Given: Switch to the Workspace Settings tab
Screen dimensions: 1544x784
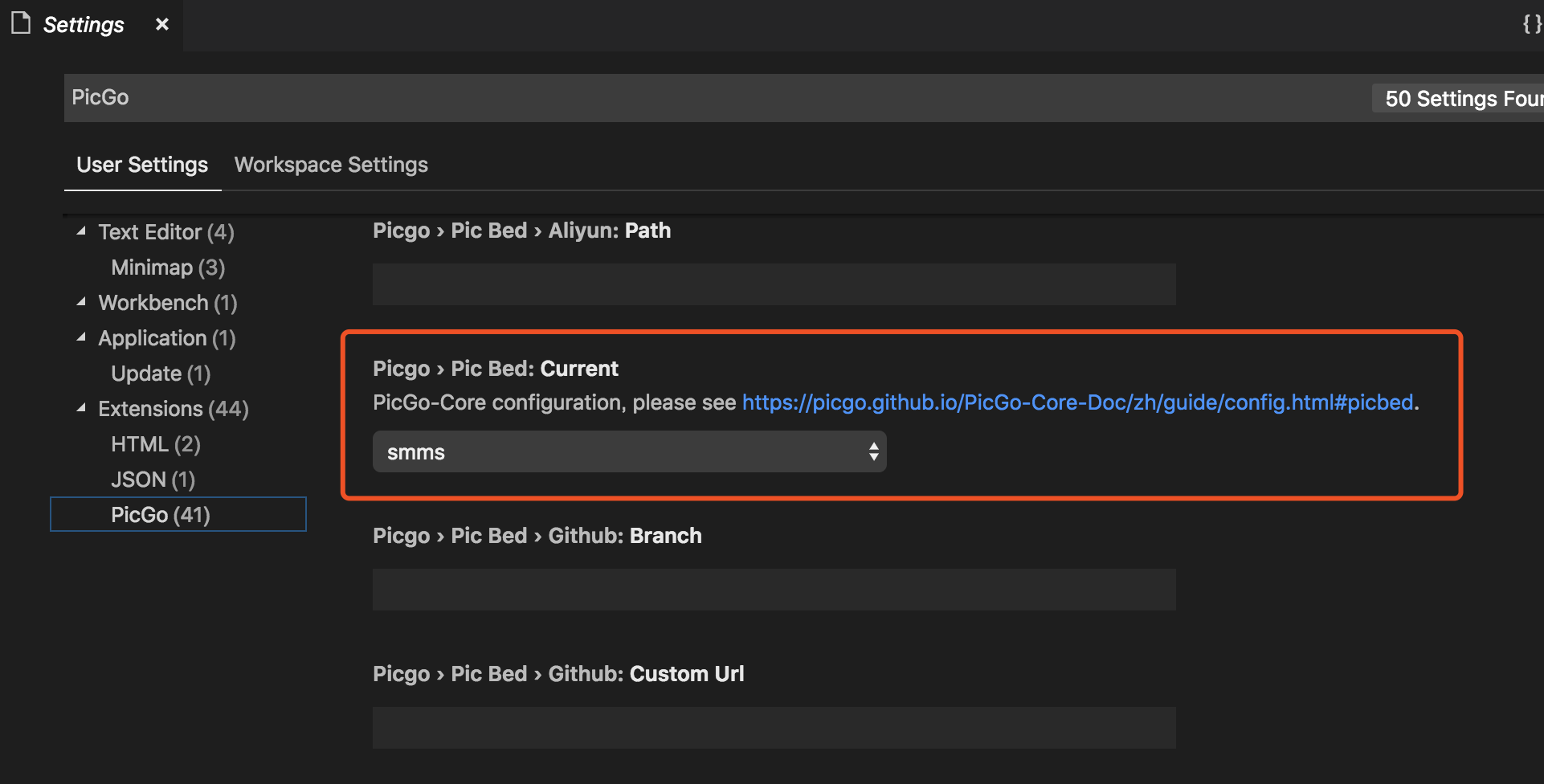Looking at the screenshot, I should 331,165.
